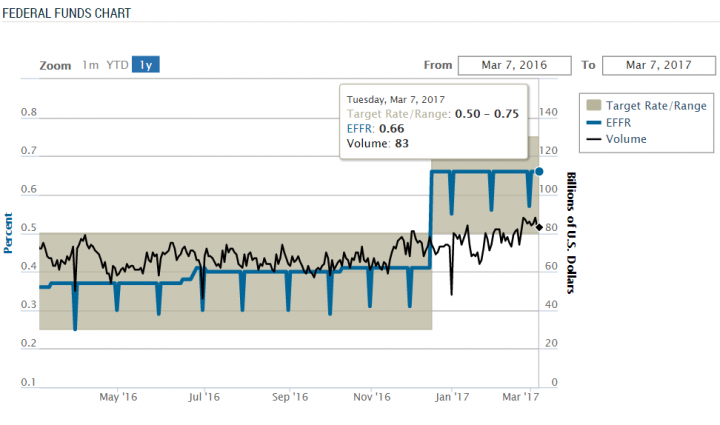This screenshot has width=720, height=425.
Task: Click the Percent axis title
Action: click(8, 233)
